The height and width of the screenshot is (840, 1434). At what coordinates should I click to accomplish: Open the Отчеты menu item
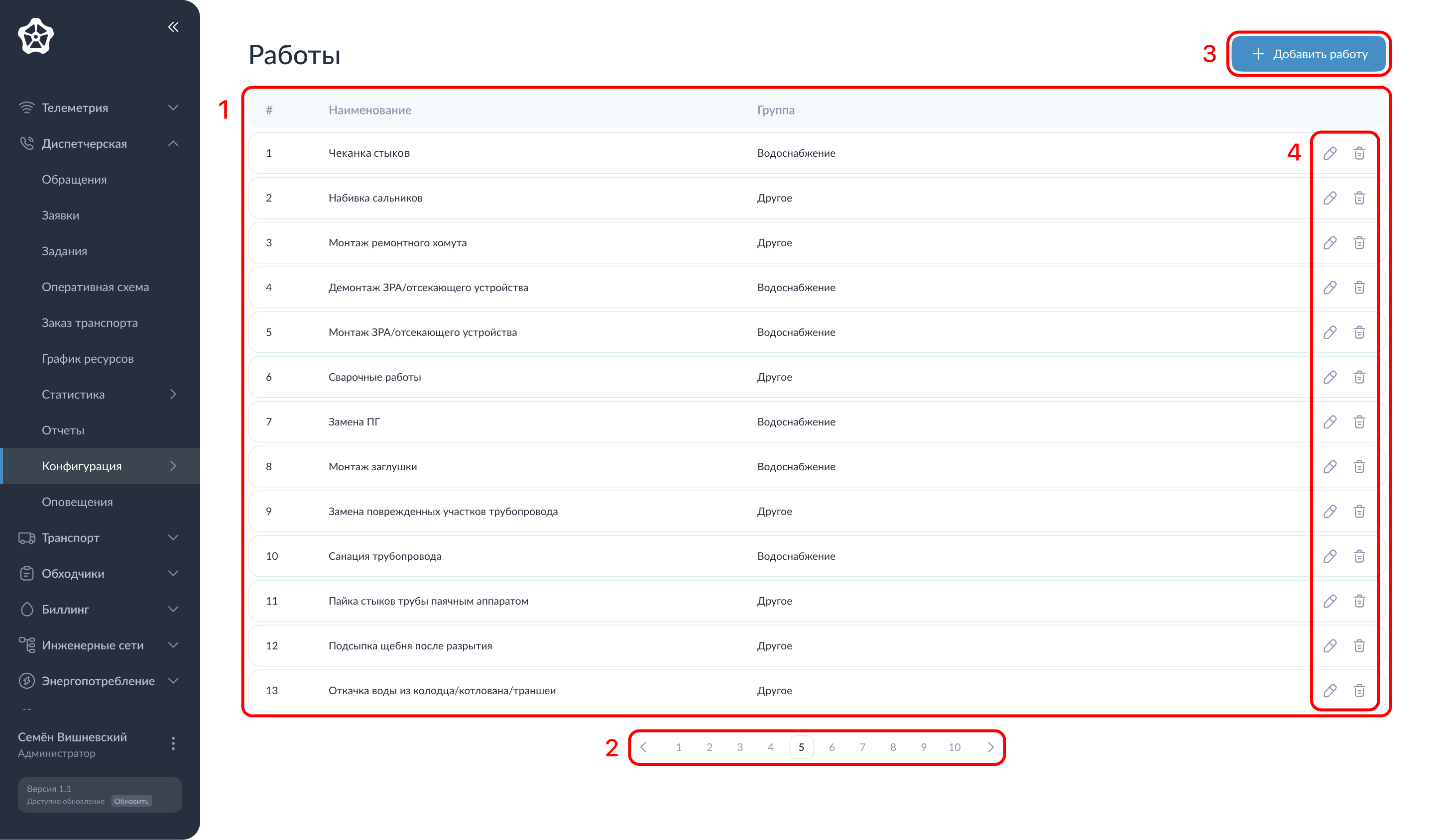[x=63, y=430]
